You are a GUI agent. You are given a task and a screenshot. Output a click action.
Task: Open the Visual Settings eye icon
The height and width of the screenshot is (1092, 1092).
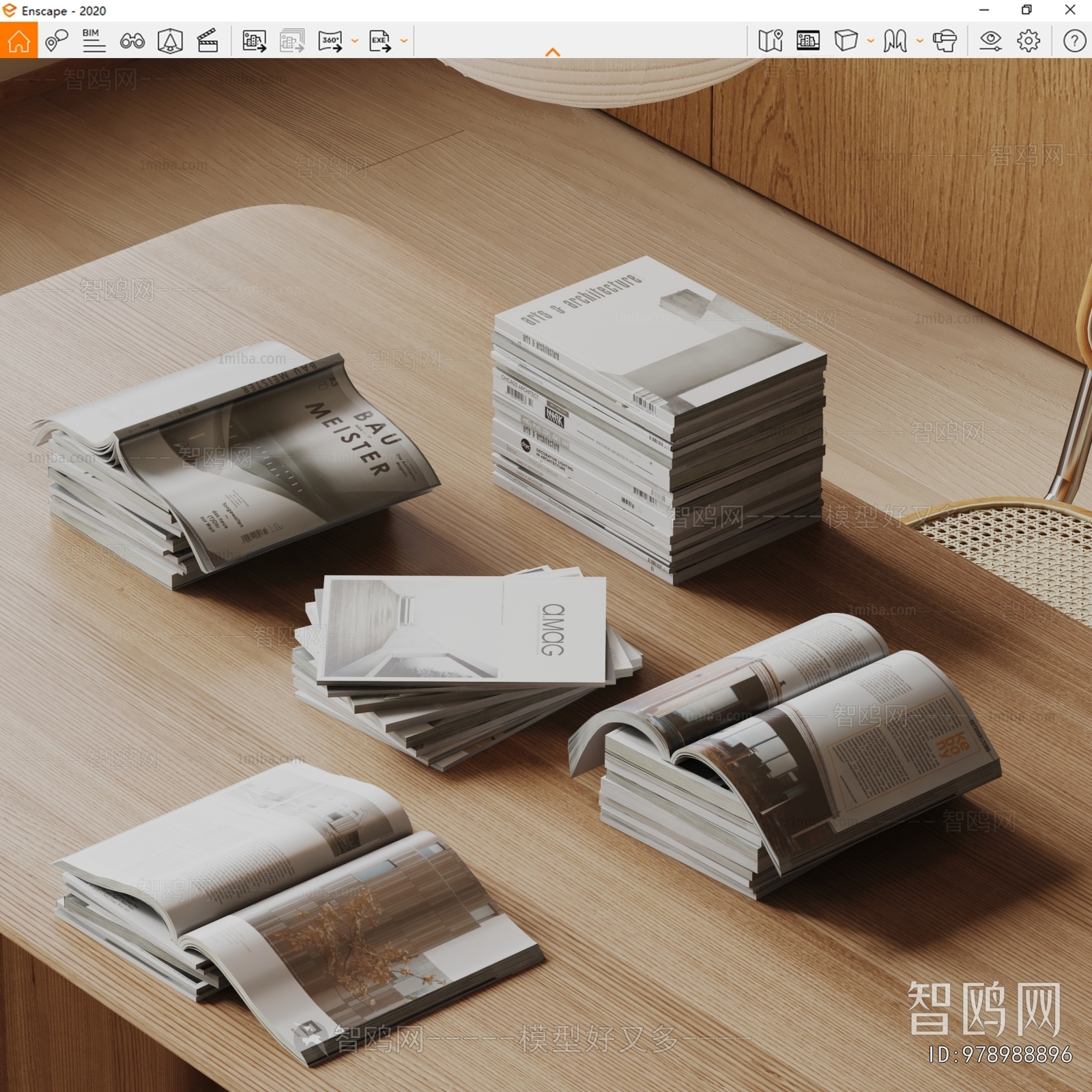point(990,41)
